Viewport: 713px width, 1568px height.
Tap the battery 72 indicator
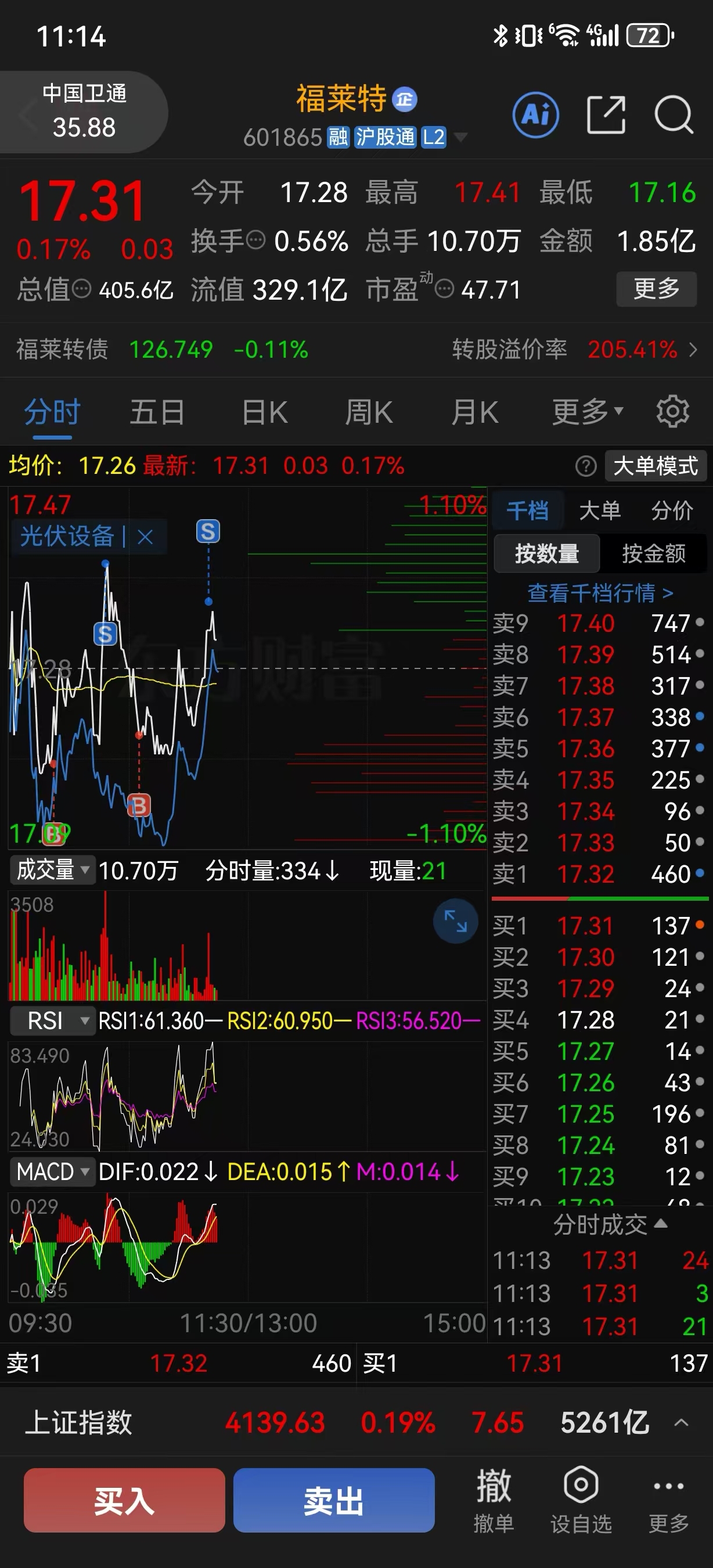(650, 36)
